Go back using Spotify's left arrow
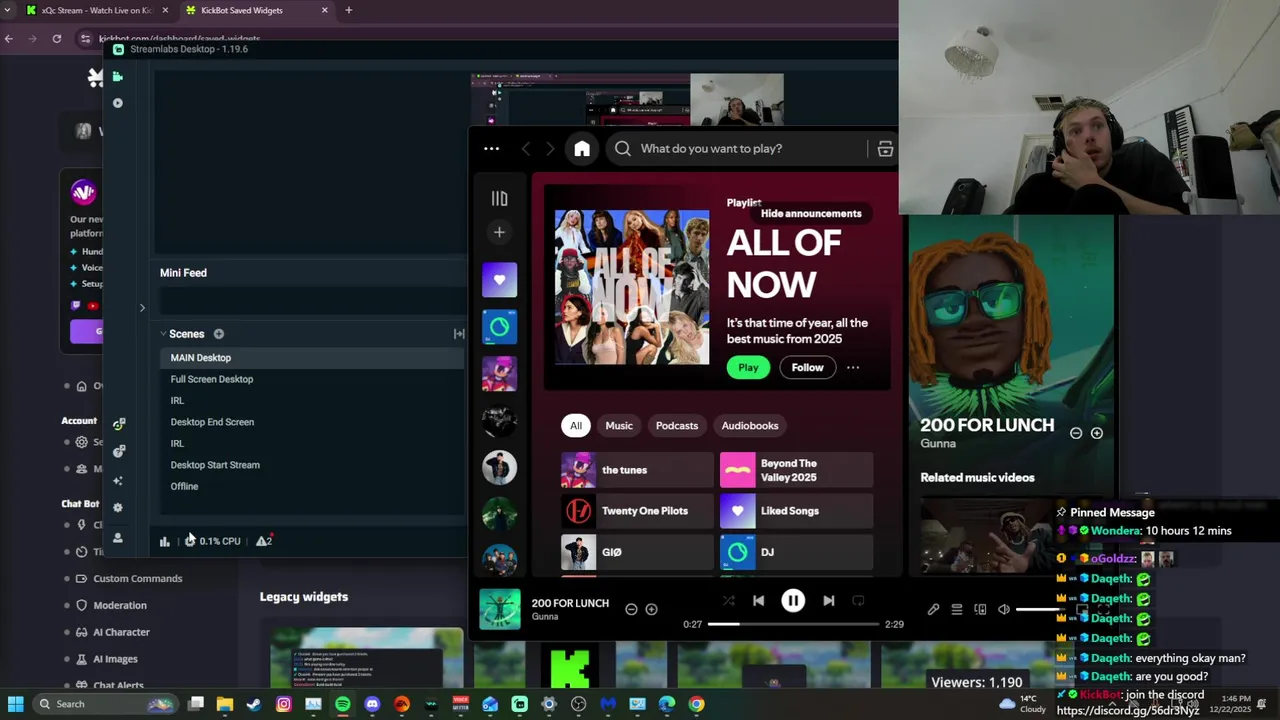This screenshot has width=1280, height=720. [x=526, y=149]
